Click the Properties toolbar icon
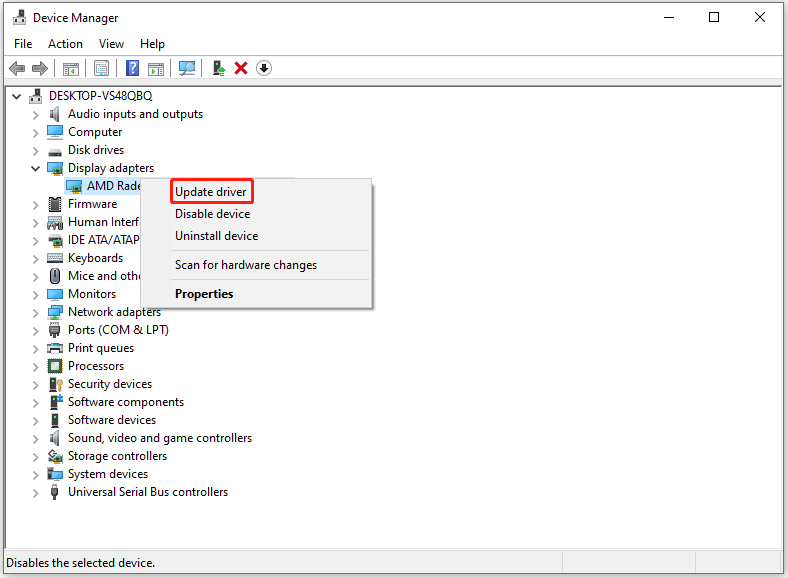The width and height of the screenshot is (788, 578). coord(101,68)
